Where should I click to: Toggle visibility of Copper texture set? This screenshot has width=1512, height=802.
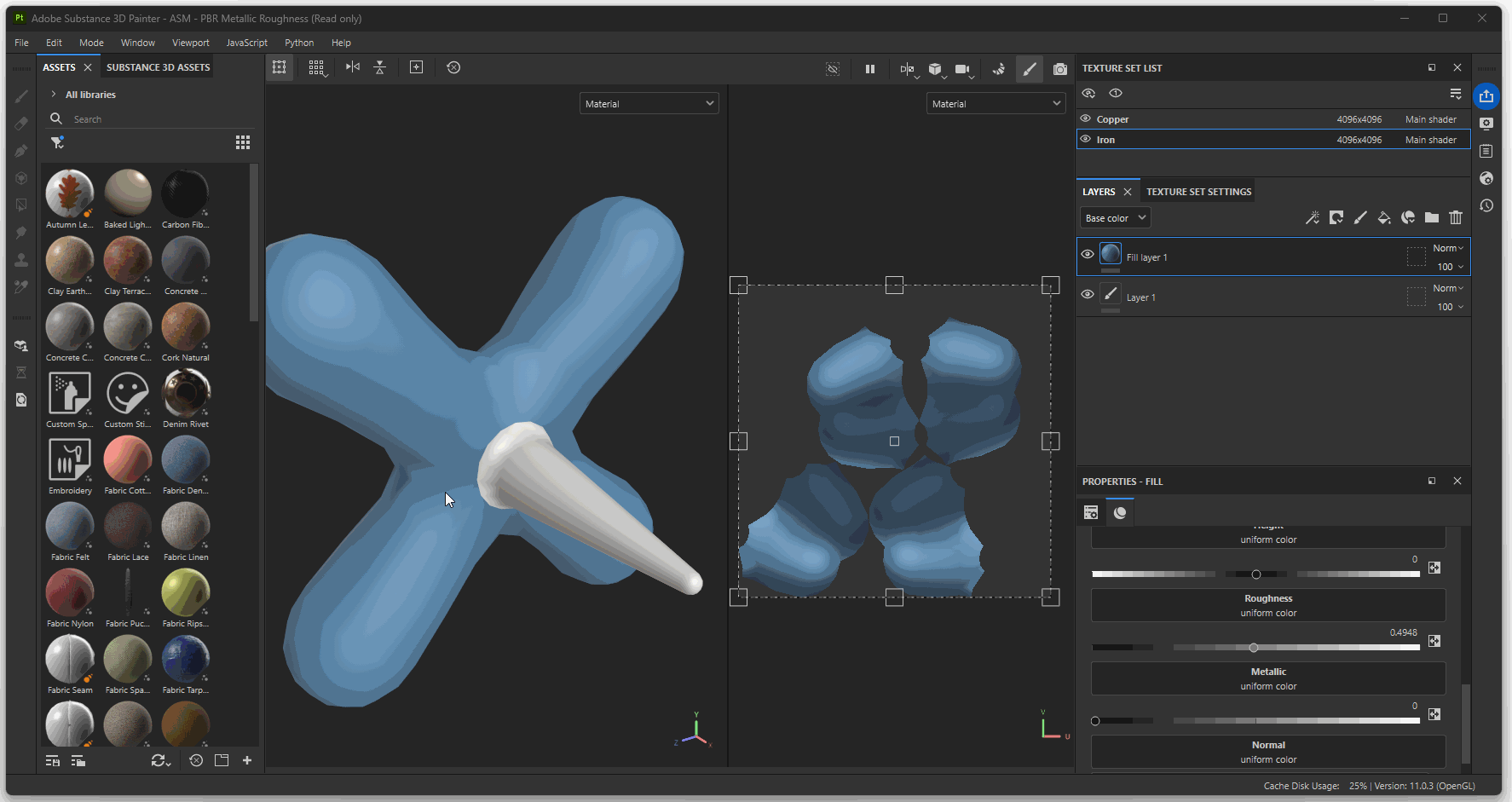click(x=1086, y=119)
